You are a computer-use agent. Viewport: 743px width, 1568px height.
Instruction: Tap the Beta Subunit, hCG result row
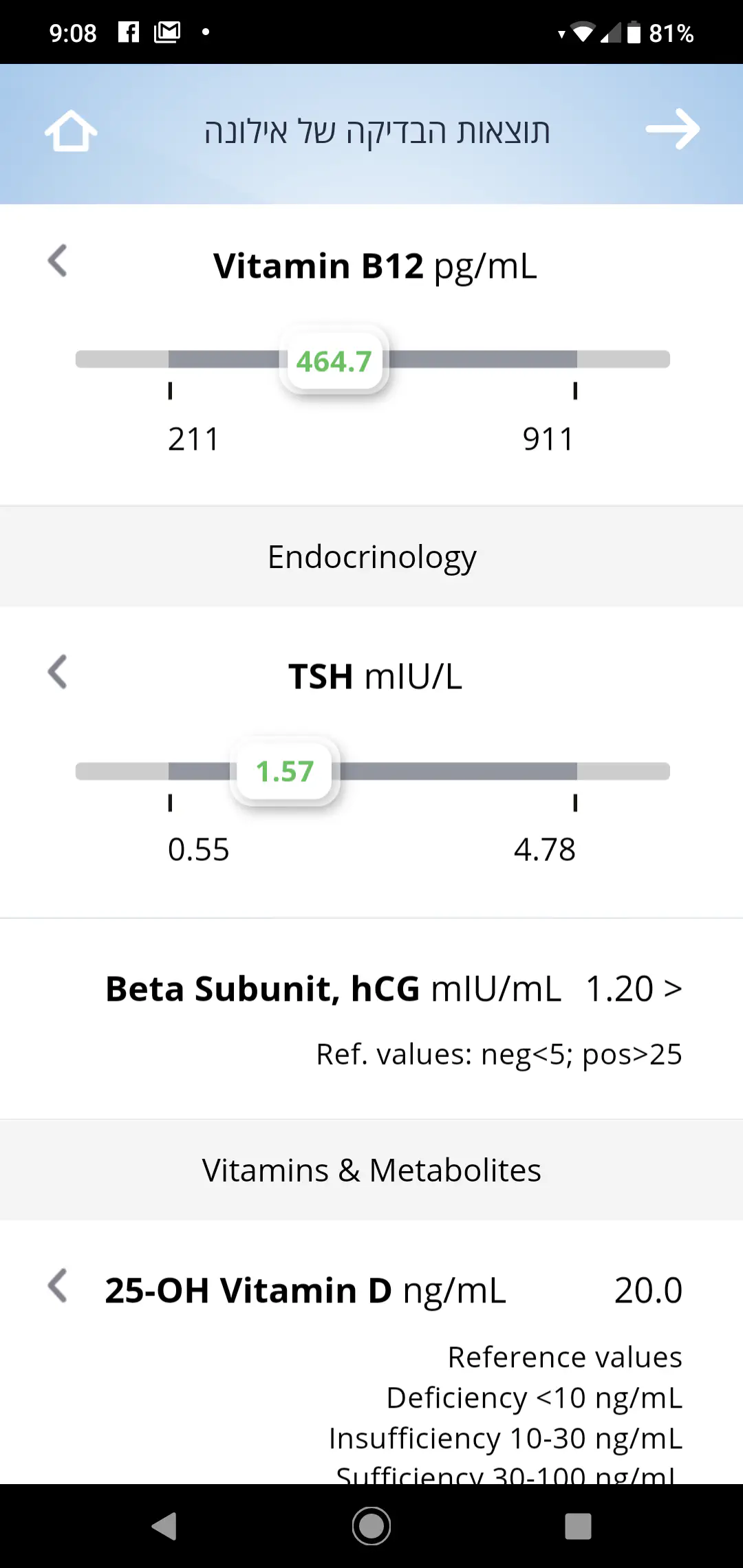394,1018
